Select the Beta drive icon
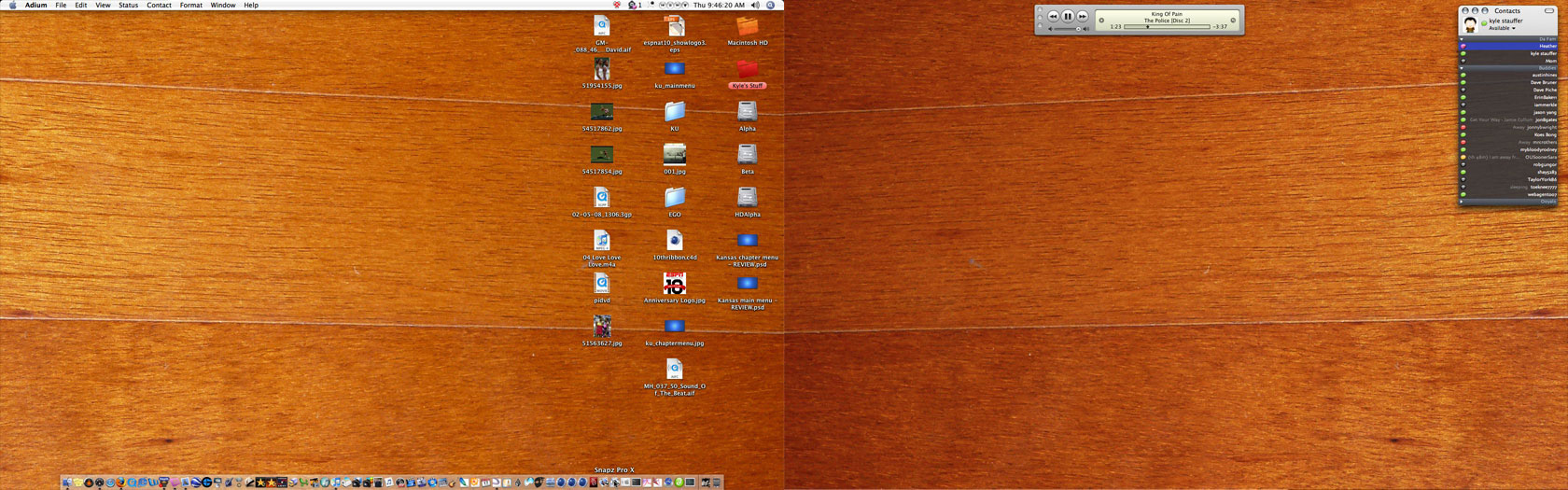This screenshot has width=1568, height=490. click(748, 154)
